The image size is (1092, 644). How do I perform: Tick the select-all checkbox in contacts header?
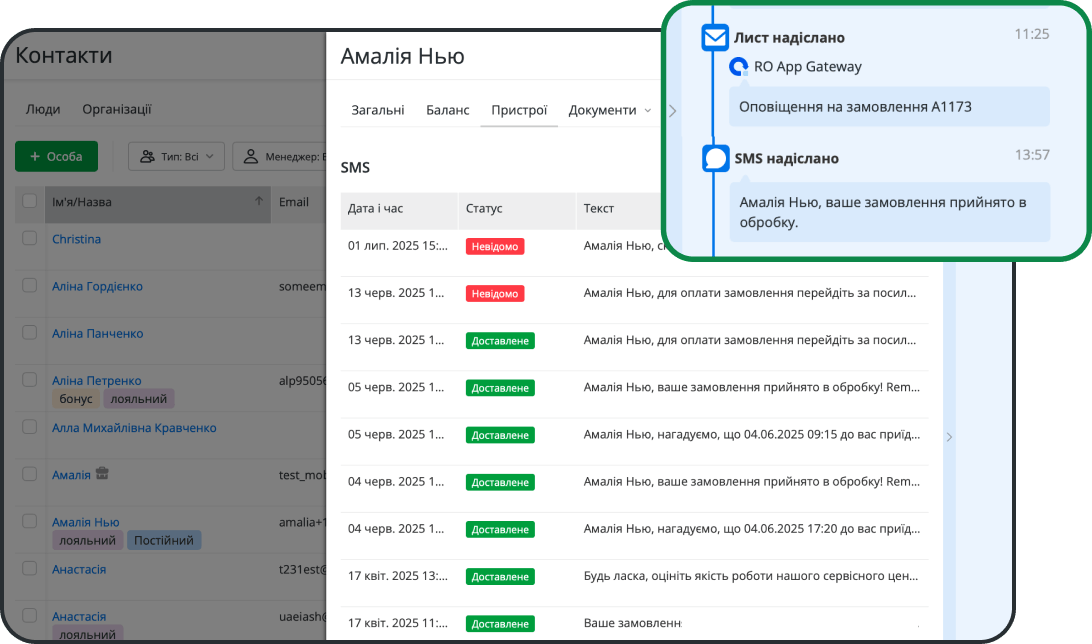29,201
